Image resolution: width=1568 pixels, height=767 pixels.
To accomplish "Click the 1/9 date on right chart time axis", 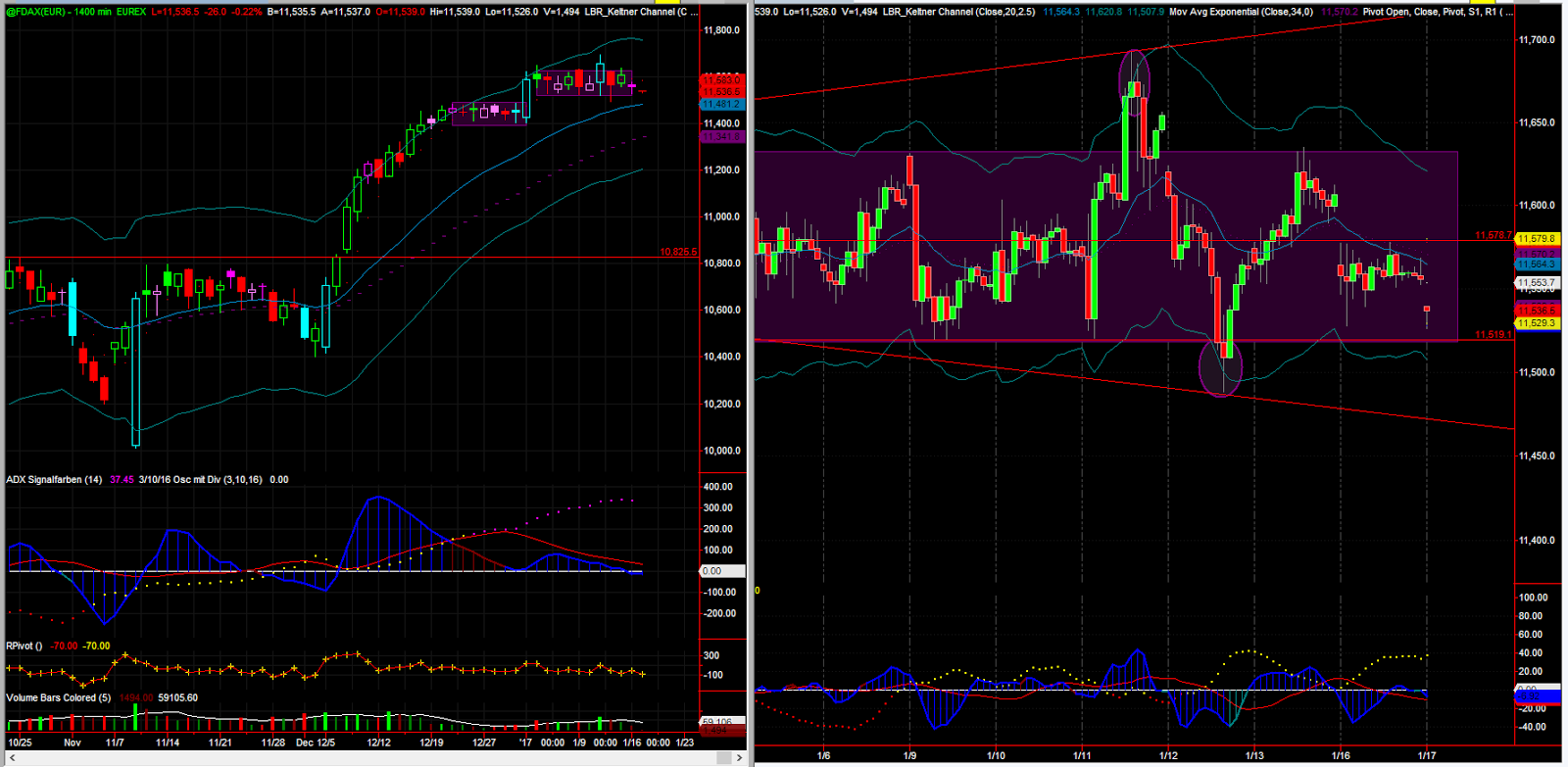I will [909, 756].
